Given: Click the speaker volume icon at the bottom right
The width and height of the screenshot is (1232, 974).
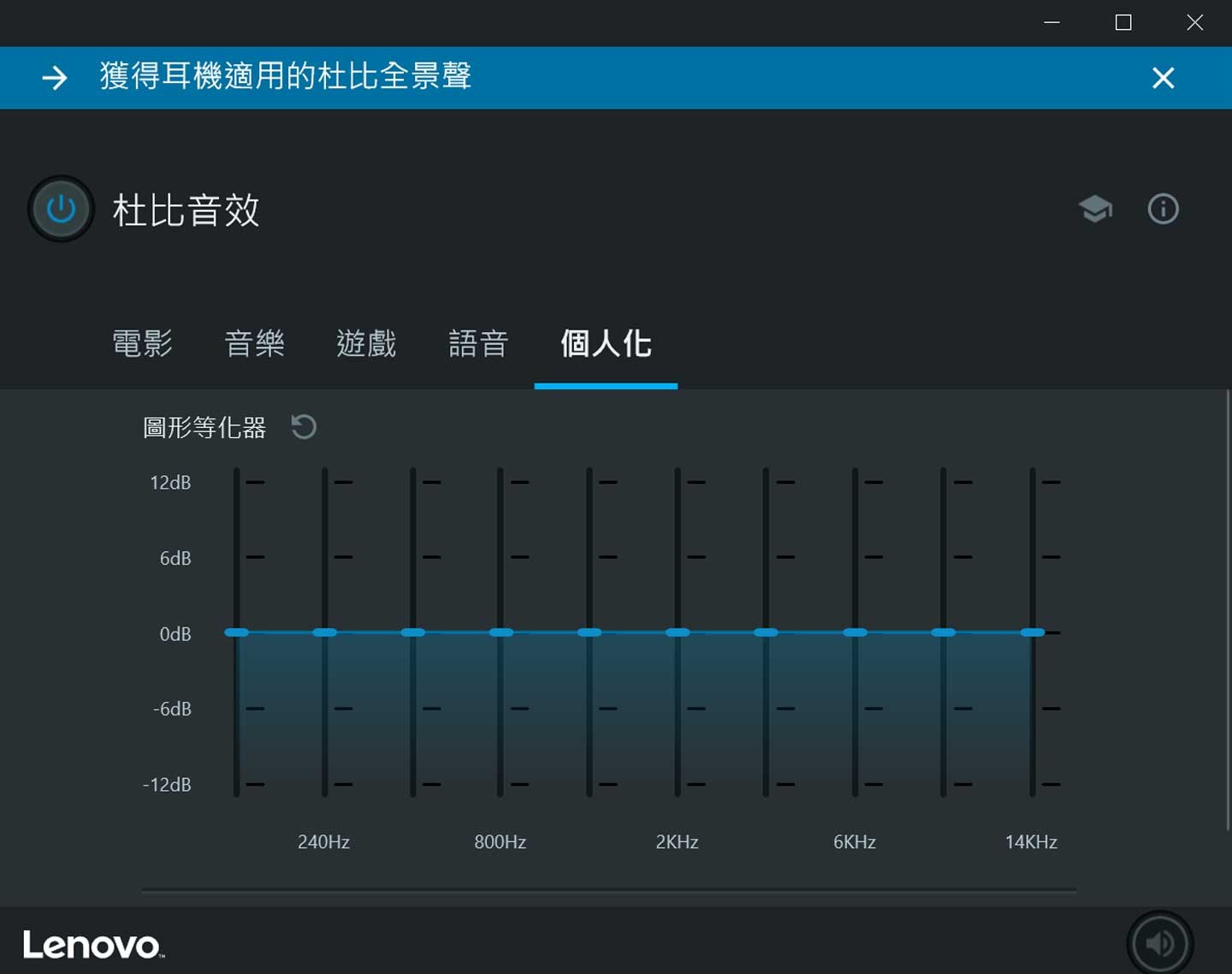Looking at the screenshot, I should [1160, 943].
